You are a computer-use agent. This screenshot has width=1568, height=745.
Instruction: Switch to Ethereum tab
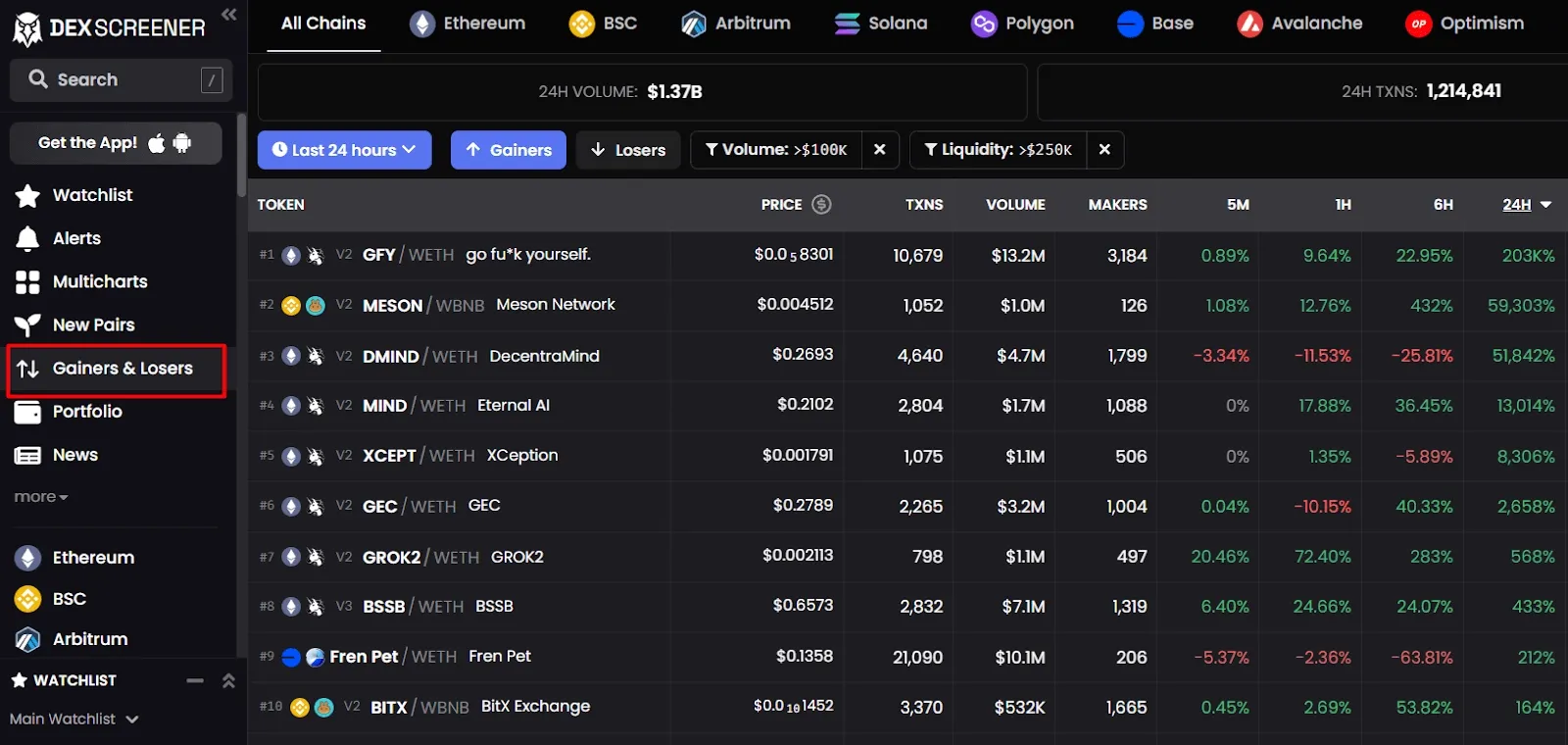pyautogui.click(x=467, y=25)
